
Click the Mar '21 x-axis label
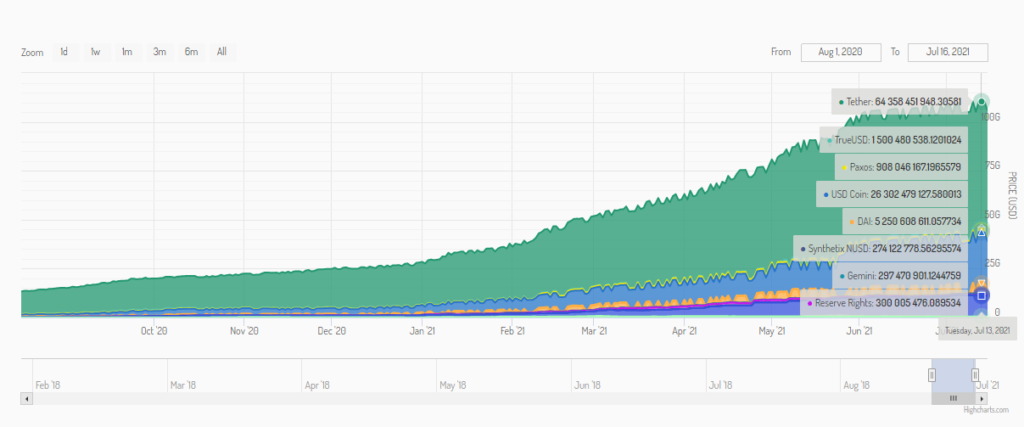(x=594, y=331)
